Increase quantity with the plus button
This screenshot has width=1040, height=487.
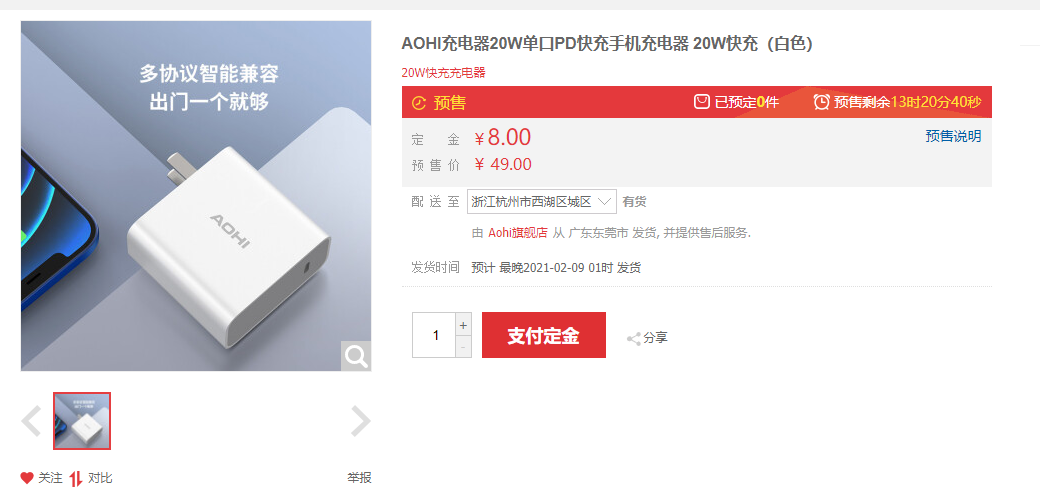tap(464, 325)
